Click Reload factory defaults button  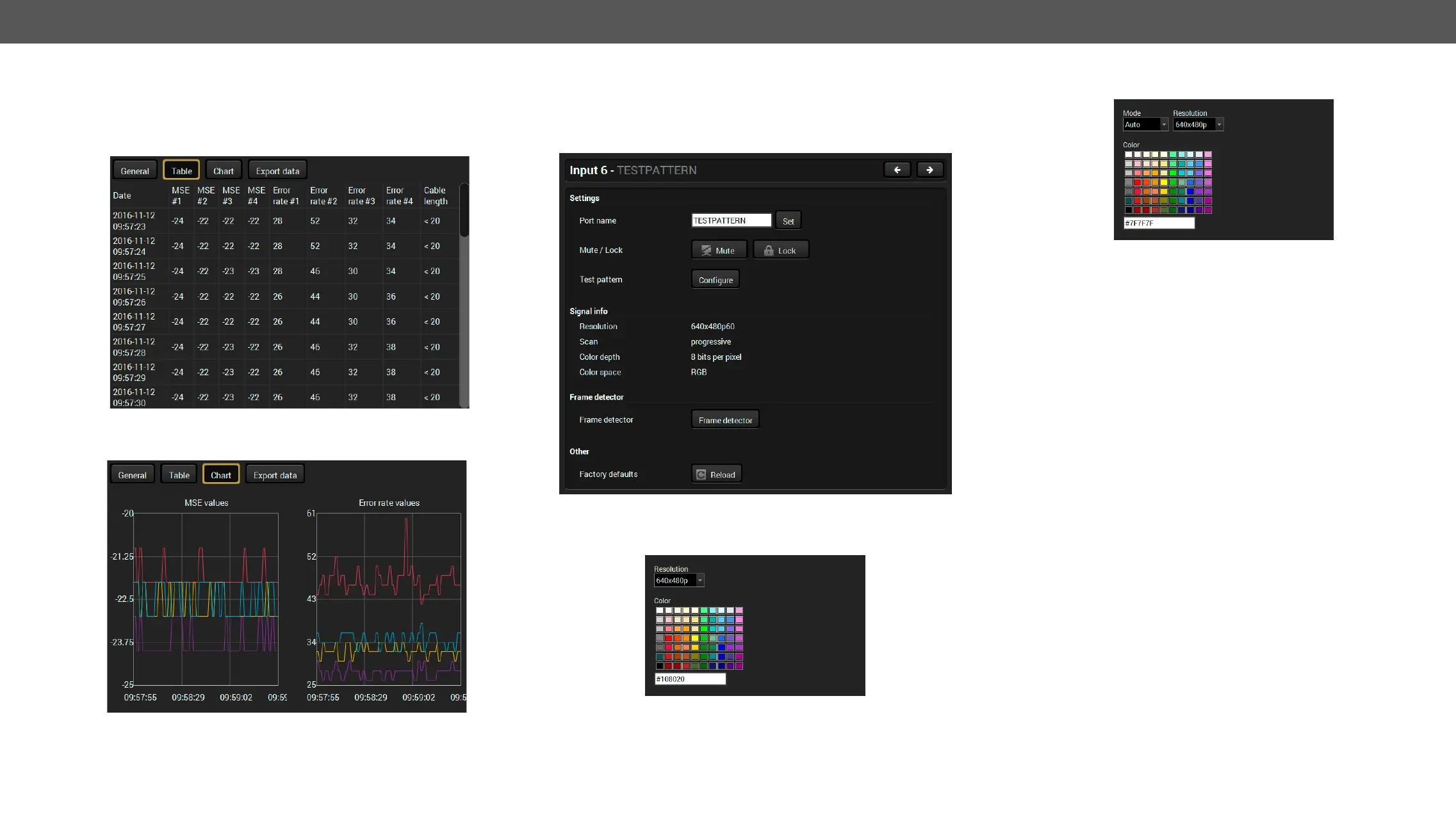pyautogui.click(x=716, y=474)
